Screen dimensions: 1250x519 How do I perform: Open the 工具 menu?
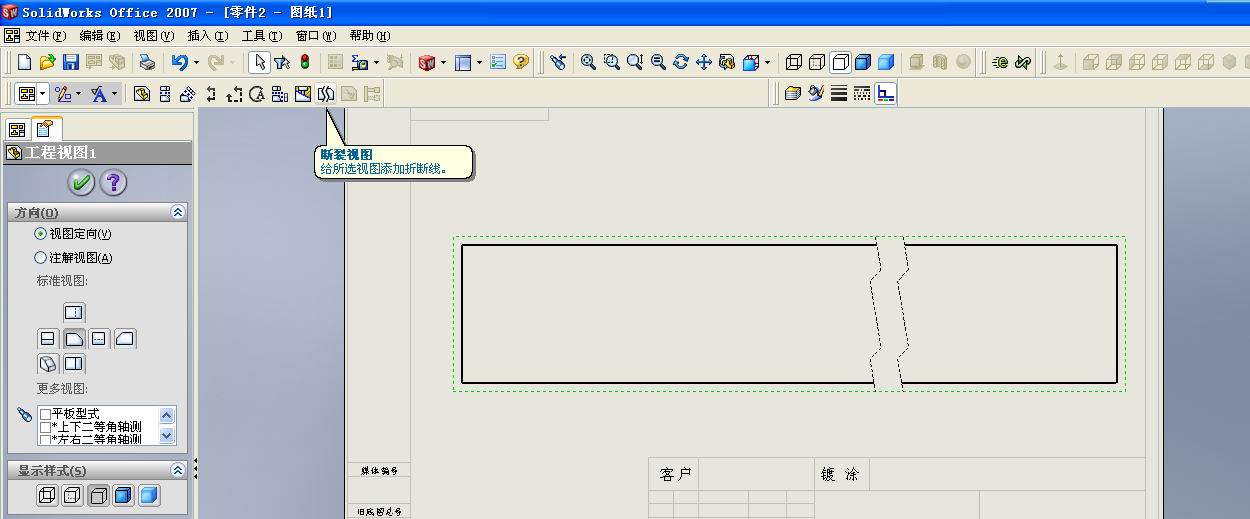click(x=261, y=36)
